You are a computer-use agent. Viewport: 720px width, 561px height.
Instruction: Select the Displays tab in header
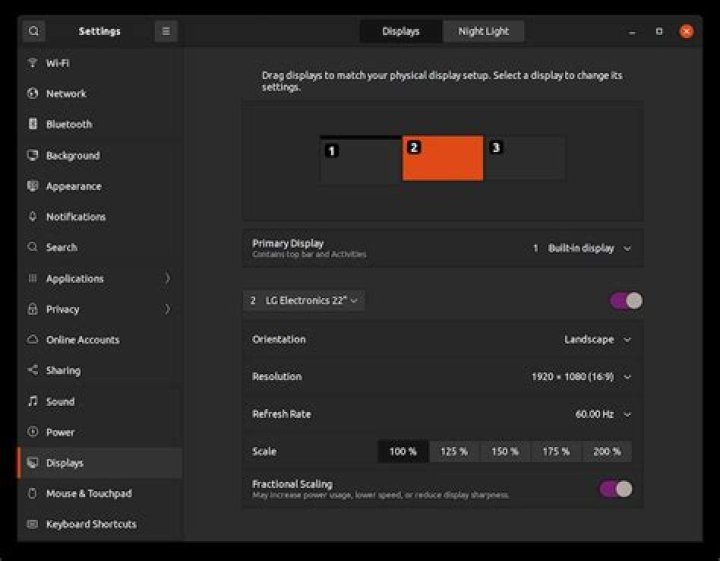[401, 31]
